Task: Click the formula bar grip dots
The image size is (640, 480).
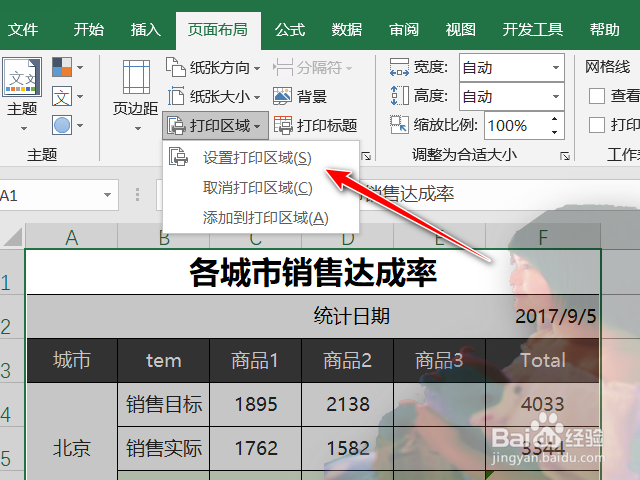Action: [137, 195]
